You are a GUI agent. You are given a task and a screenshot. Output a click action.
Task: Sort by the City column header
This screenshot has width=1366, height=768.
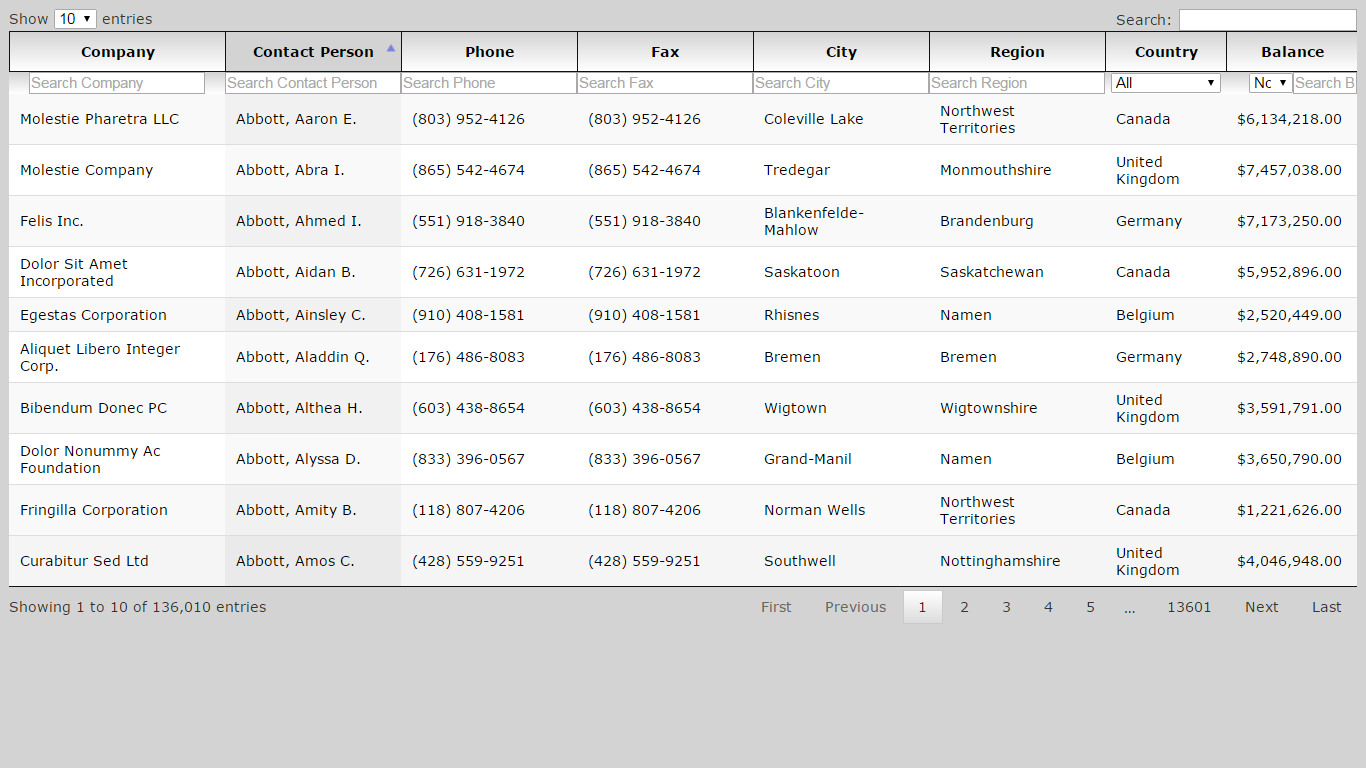point(841,52)
